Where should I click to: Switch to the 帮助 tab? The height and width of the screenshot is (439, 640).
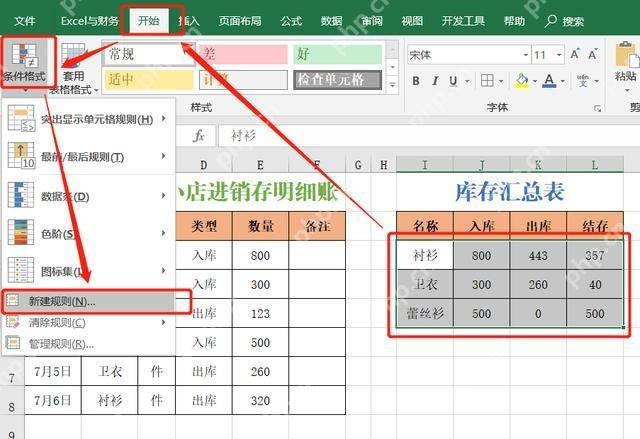point(514,21)
